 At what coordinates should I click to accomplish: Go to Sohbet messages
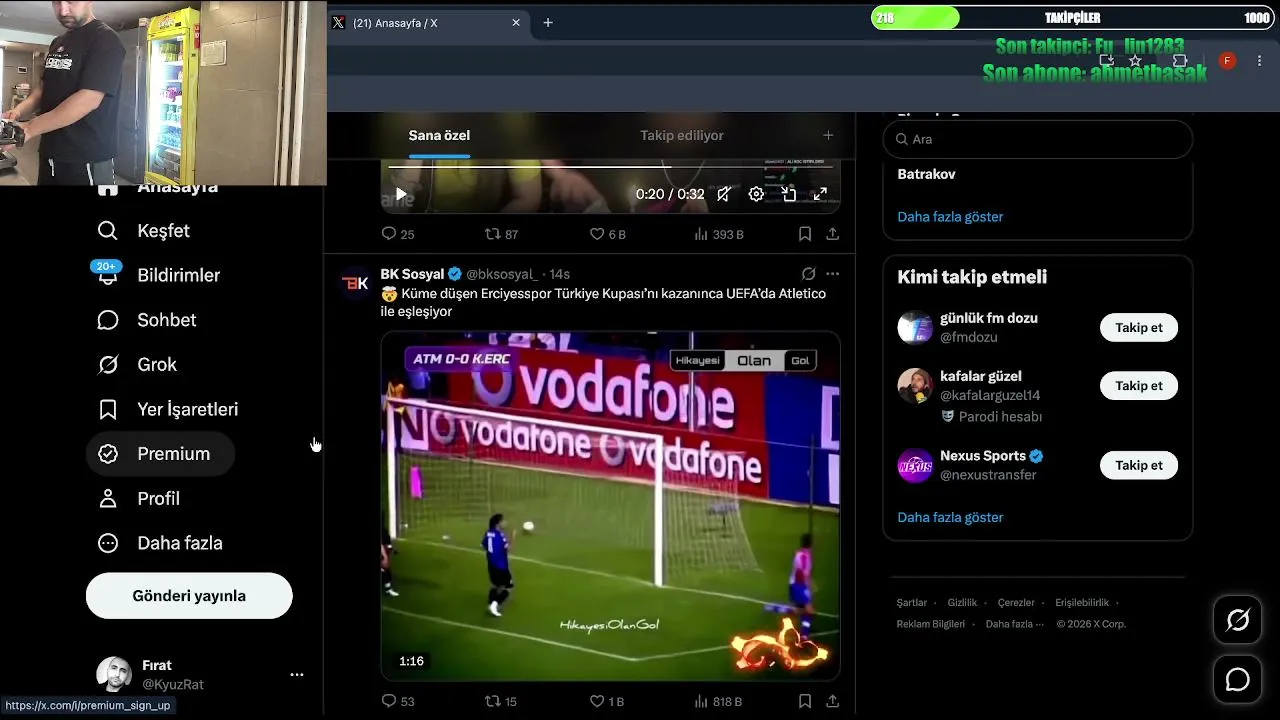(x=147, y=320)
